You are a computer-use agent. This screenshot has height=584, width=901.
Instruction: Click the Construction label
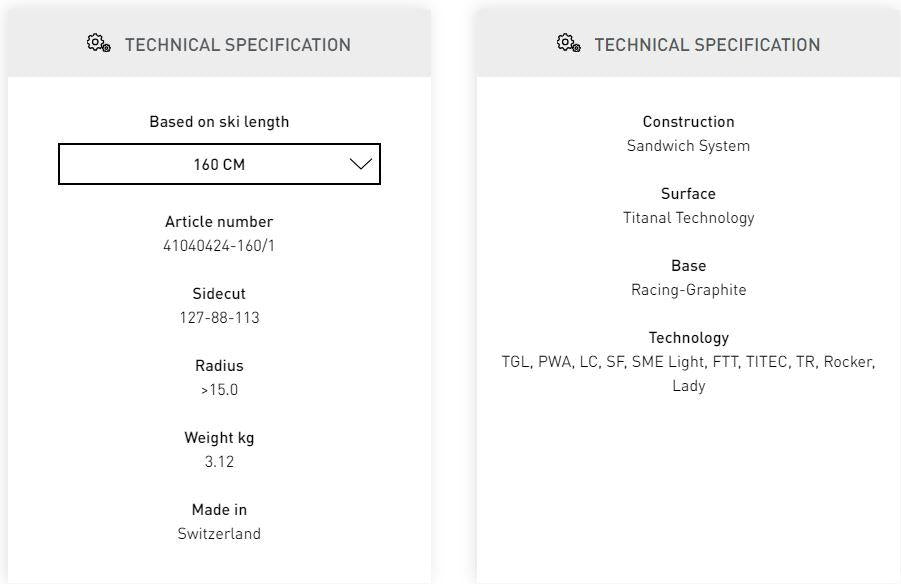(x=688, y=122)
